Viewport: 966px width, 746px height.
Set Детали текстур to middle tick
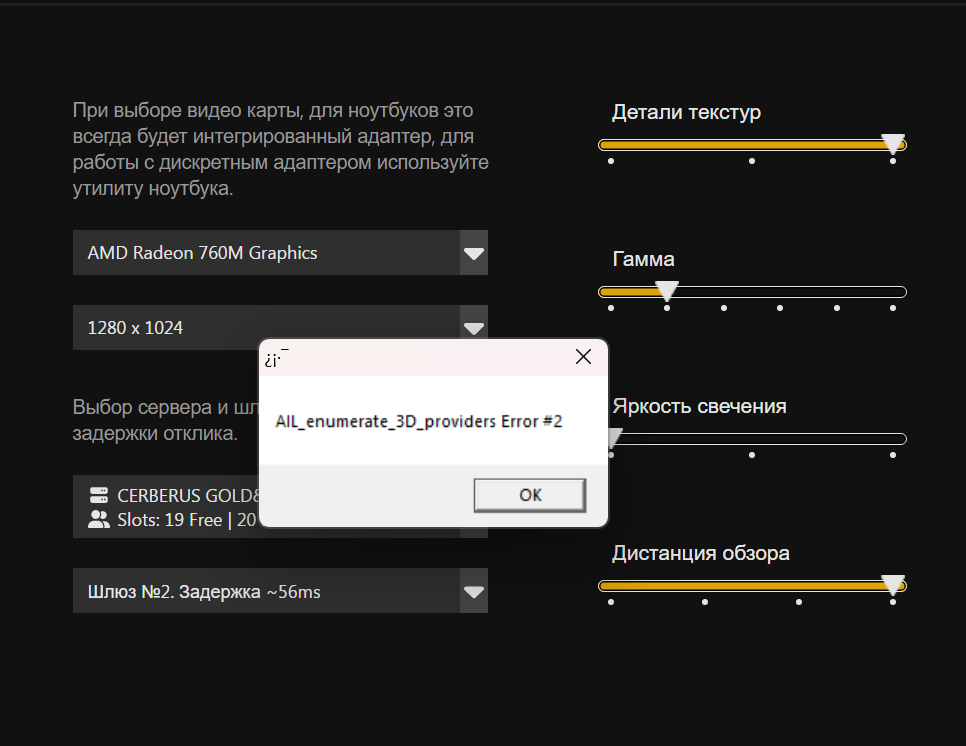(752, 161)
